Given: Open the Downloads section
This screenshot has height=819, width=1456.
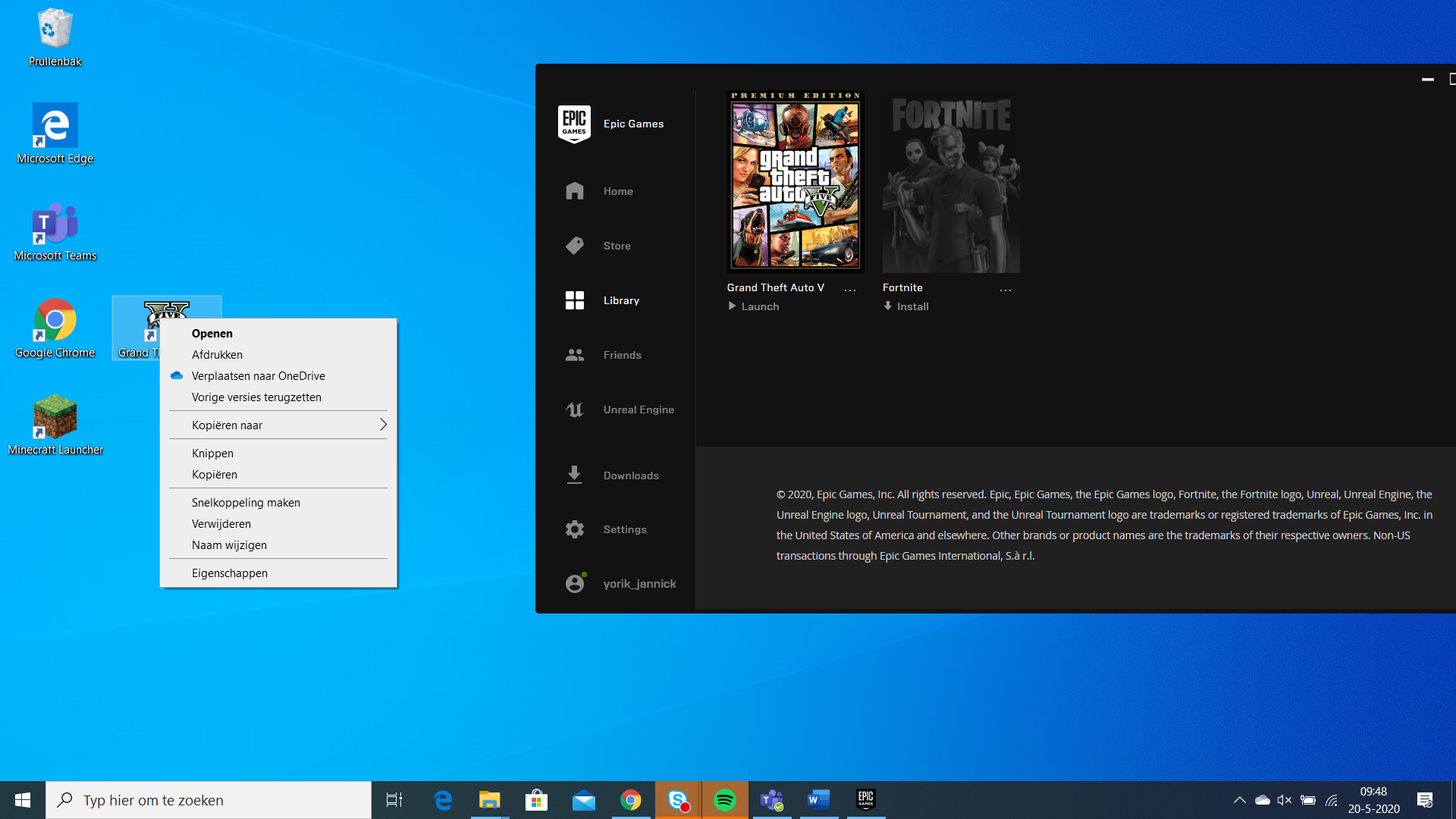Looking at the screenshot, I should point(630,475).
